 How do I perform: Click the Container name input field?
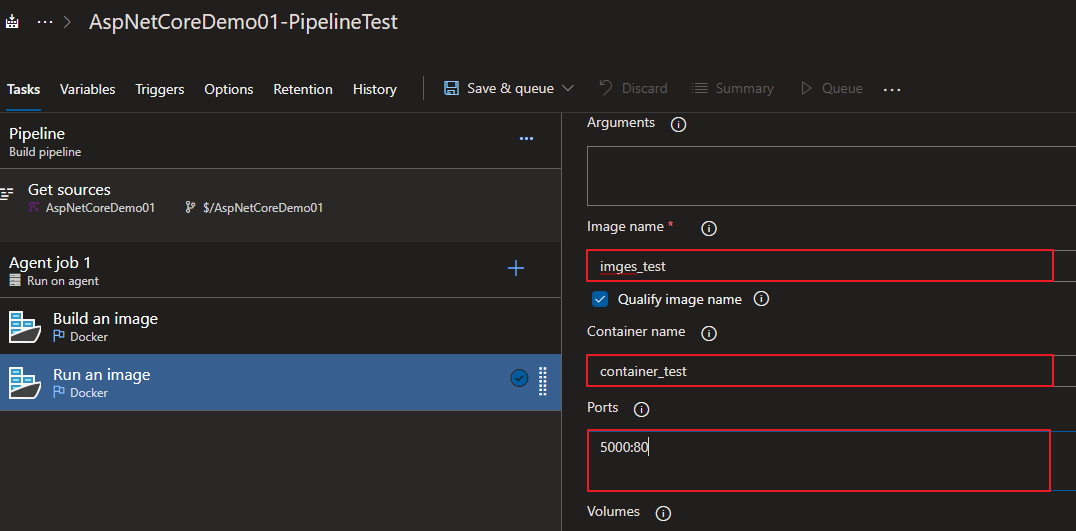point(818,371)
